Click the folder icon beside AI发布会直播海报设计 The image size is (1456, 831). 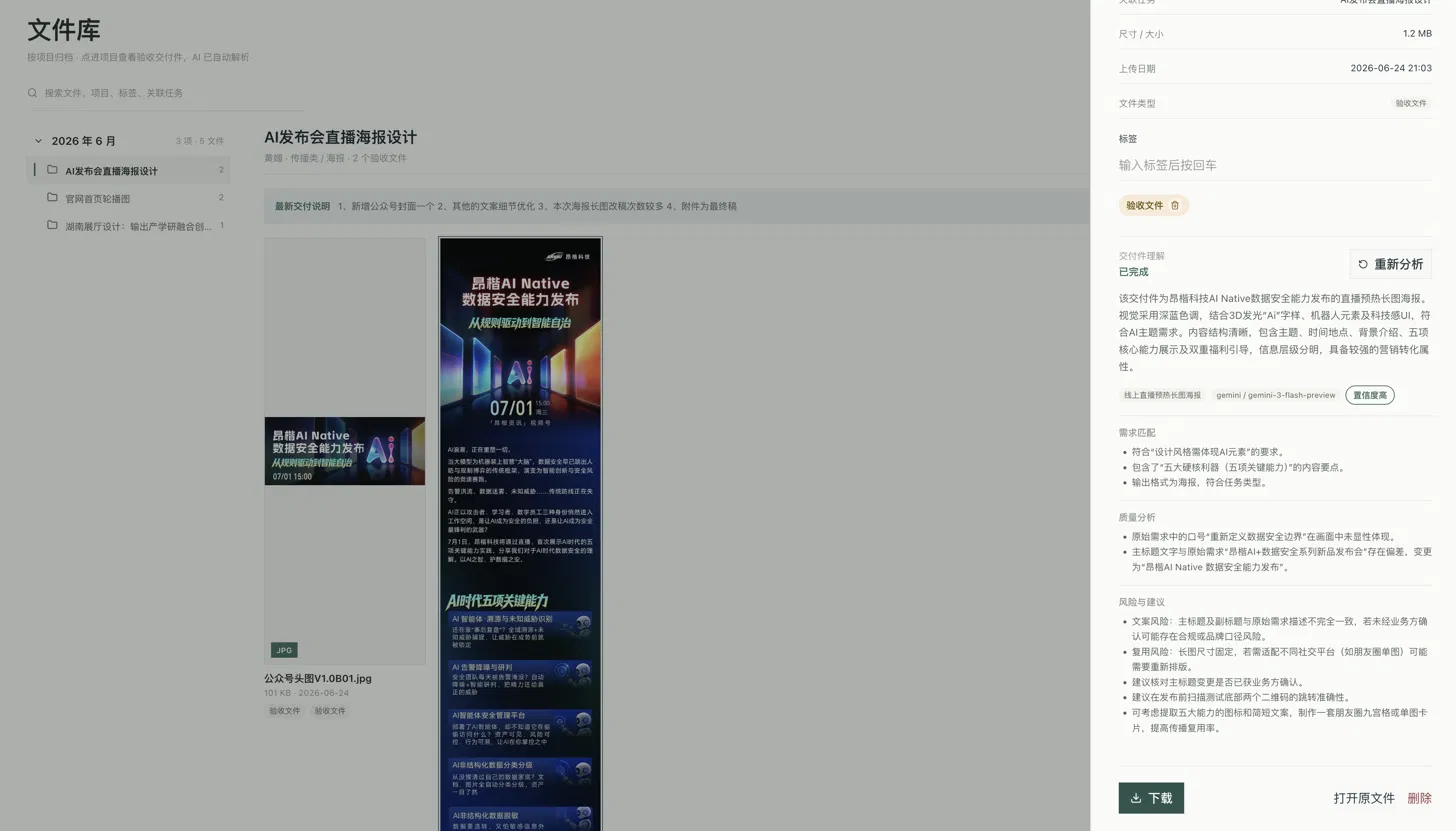click(x=52, y=170)
